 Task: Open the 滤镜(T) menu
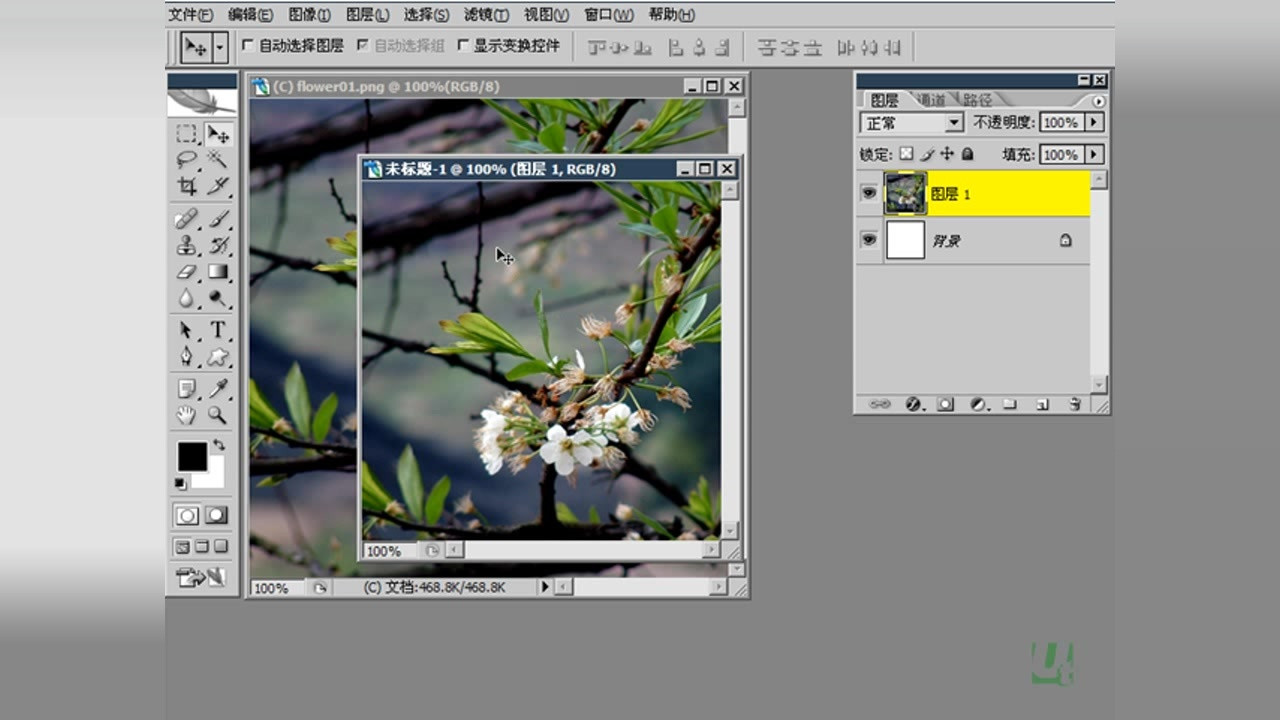click(486, 14)
